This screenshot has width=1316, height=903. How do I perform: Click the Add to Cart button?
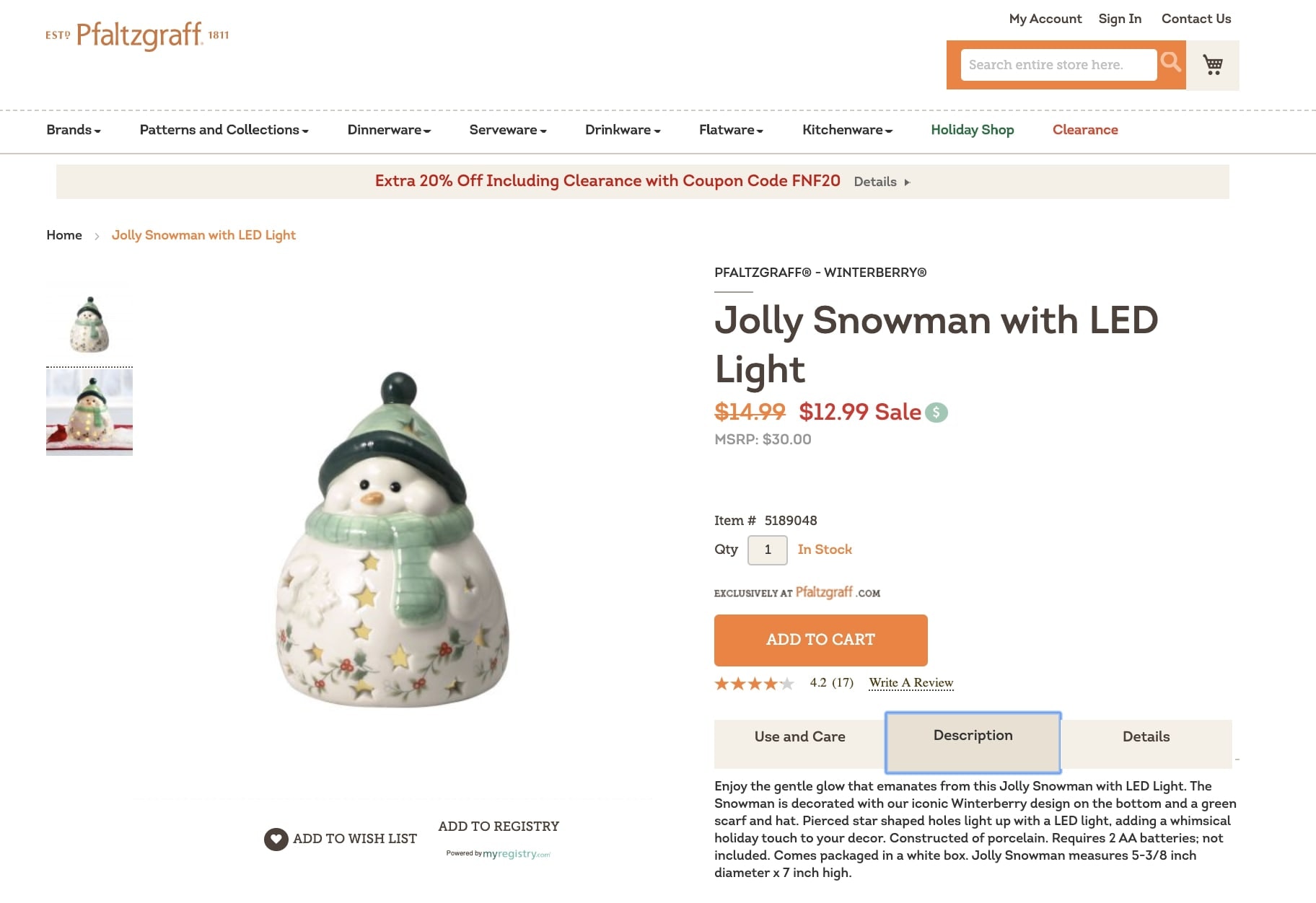(820, 640)
